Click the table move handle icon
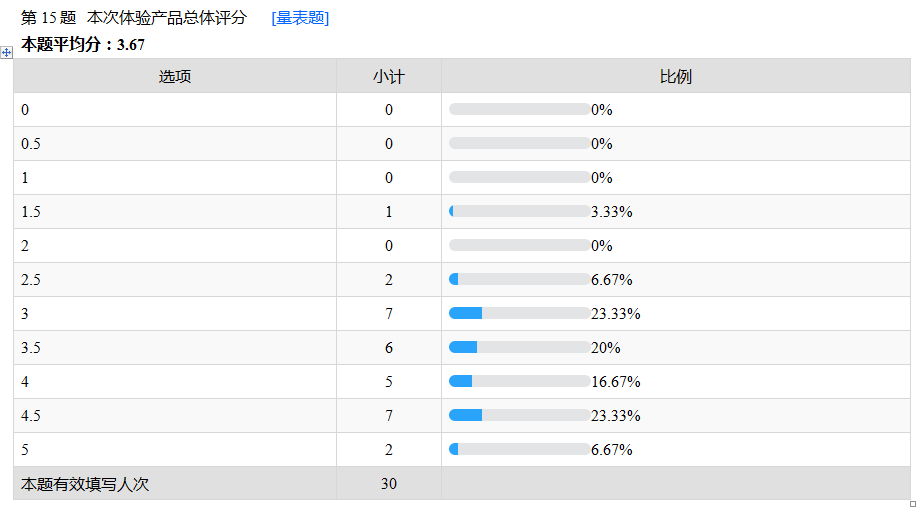The height and width of the screenshot is (513, 922). 6,53
